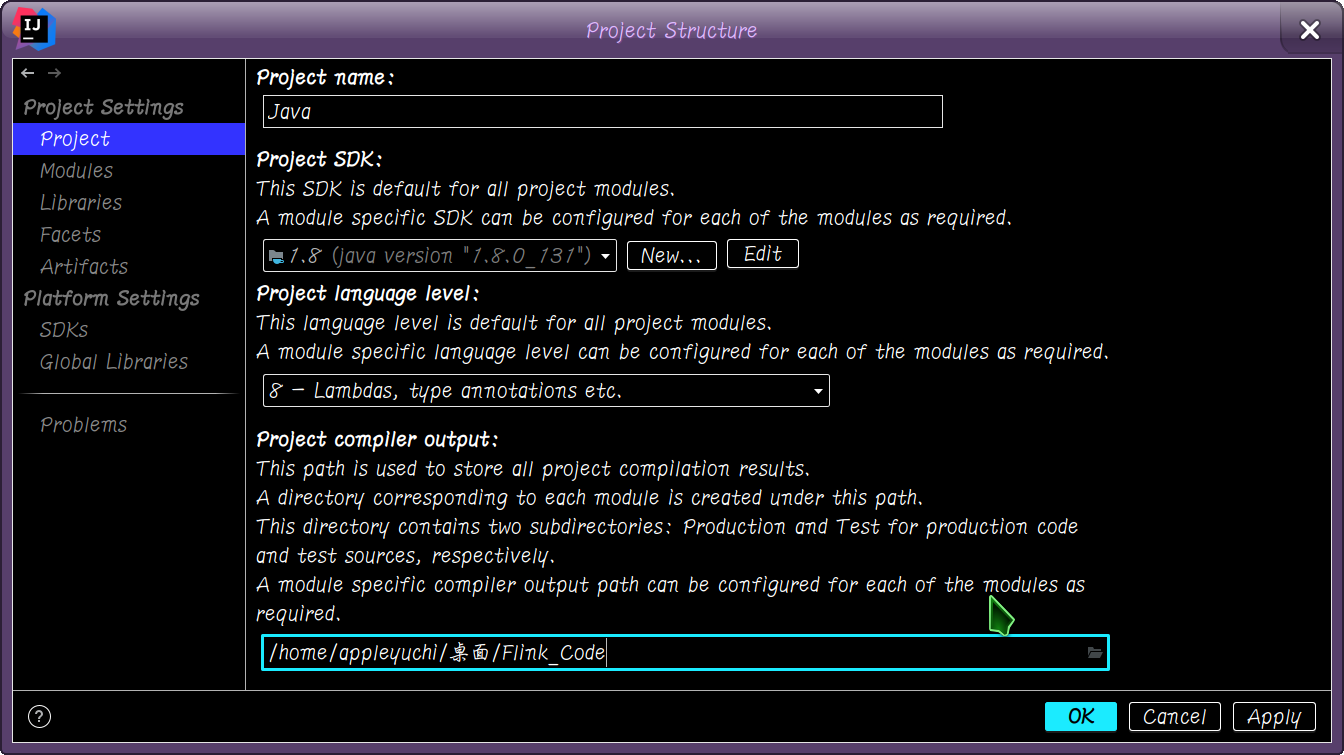Click the forward navigation arrow
The height and width of the screenshot is (755, 1344).
(54, 72)
